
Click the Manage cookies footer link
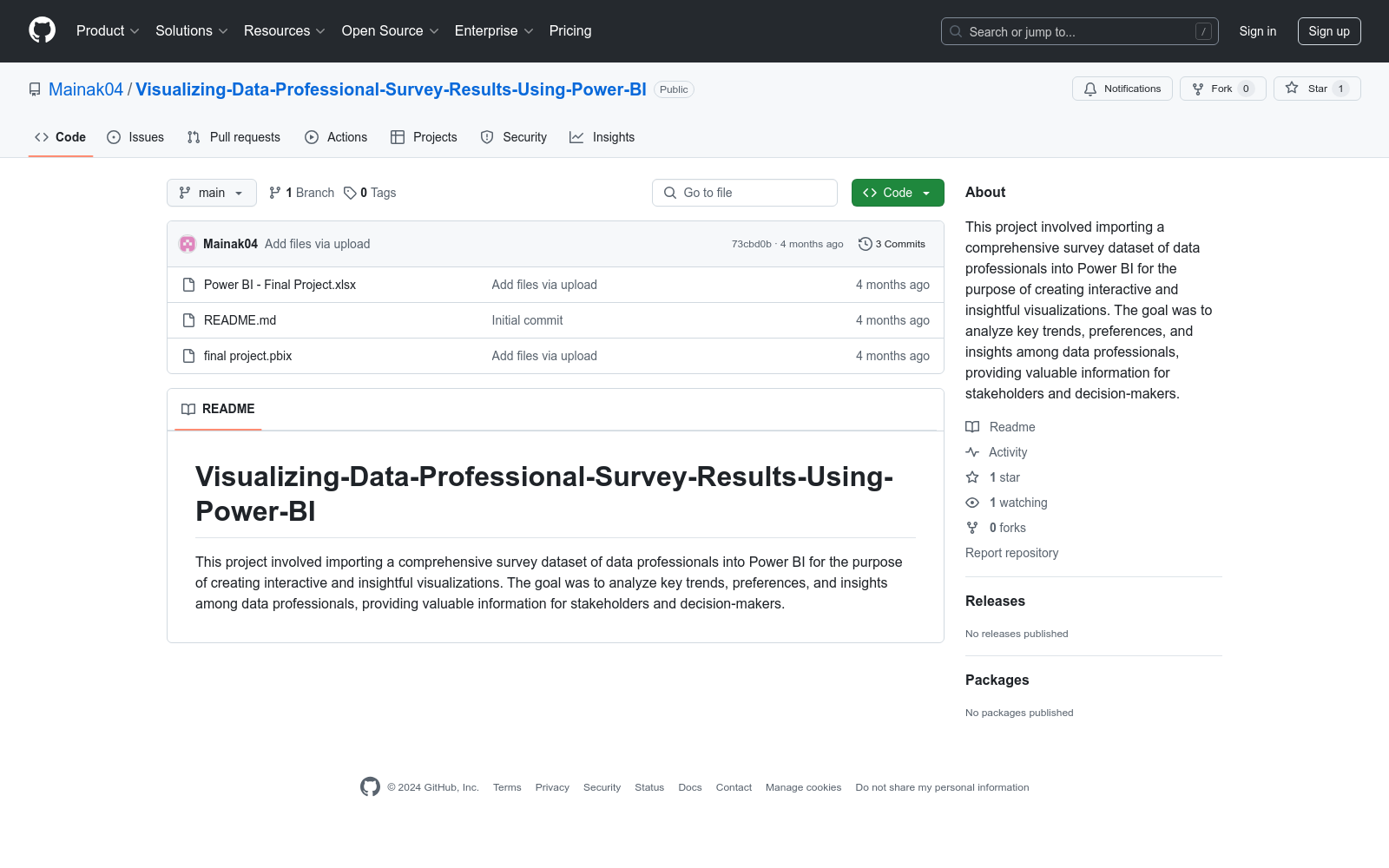click(x=803, y=787)
